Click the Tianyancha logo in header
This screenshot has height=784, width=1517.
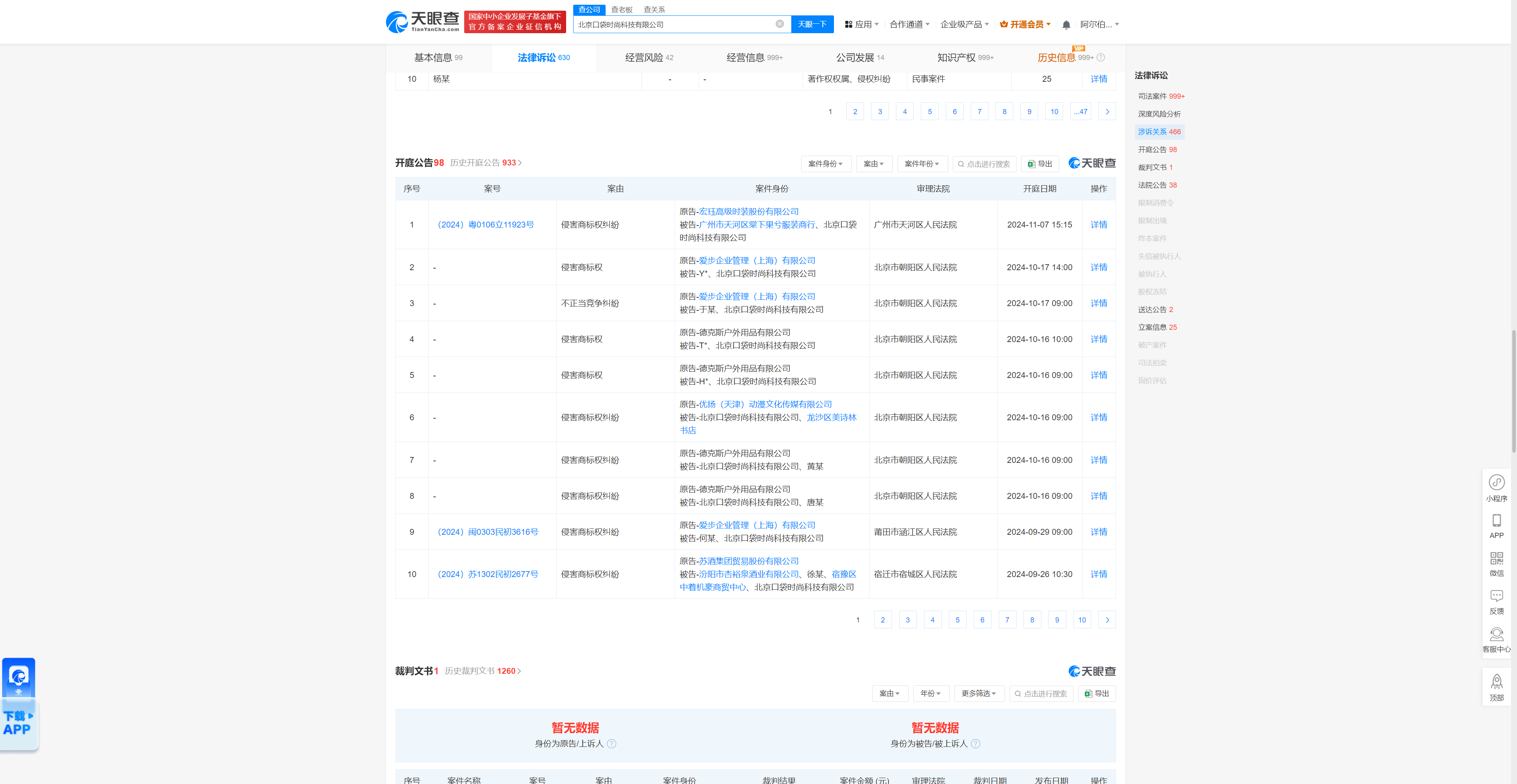pos(422,22)
